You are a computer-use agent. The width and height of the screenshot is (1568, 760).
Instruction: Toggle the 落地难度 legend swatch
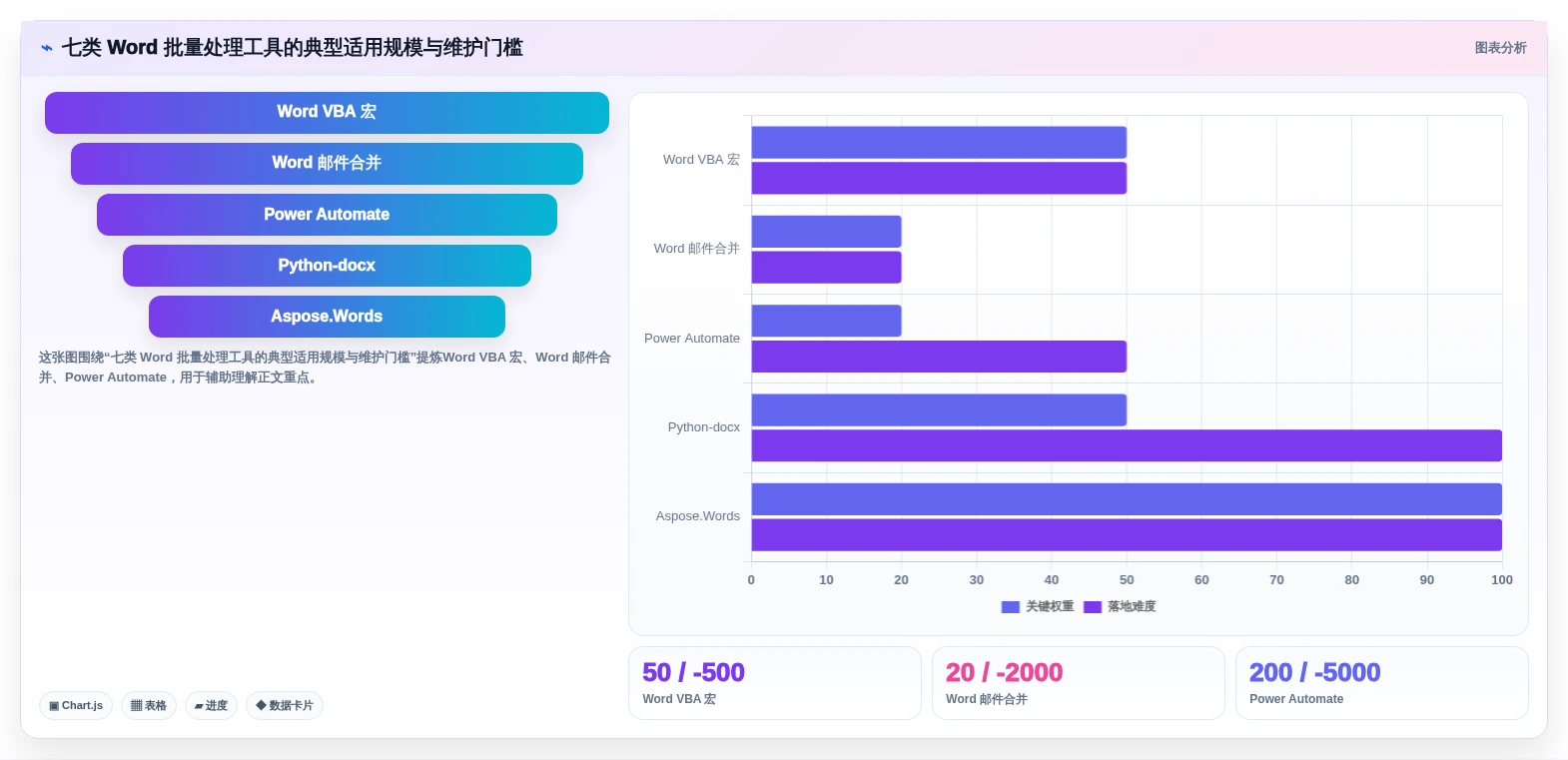[1093, 607]
